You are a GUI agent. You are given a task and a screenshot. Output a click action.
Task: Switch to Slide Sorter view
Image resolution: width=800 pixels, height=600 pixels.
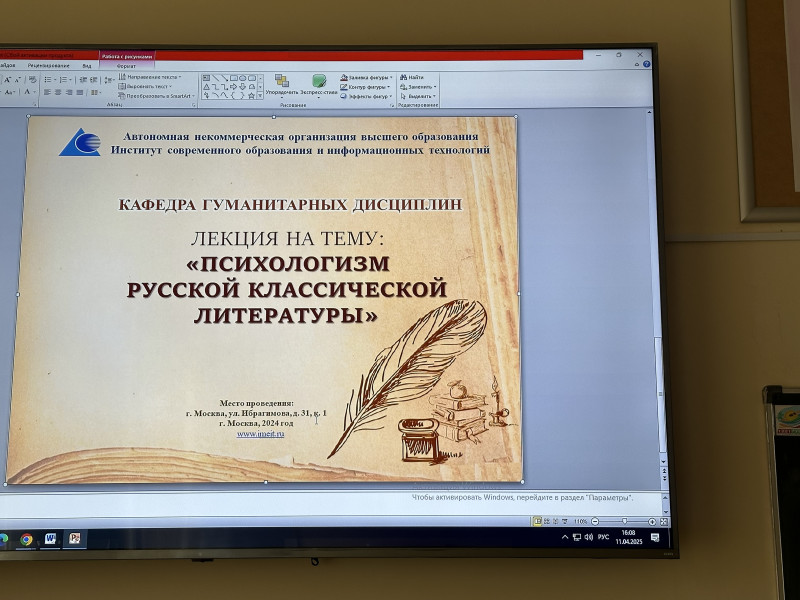tap(547, 521)
